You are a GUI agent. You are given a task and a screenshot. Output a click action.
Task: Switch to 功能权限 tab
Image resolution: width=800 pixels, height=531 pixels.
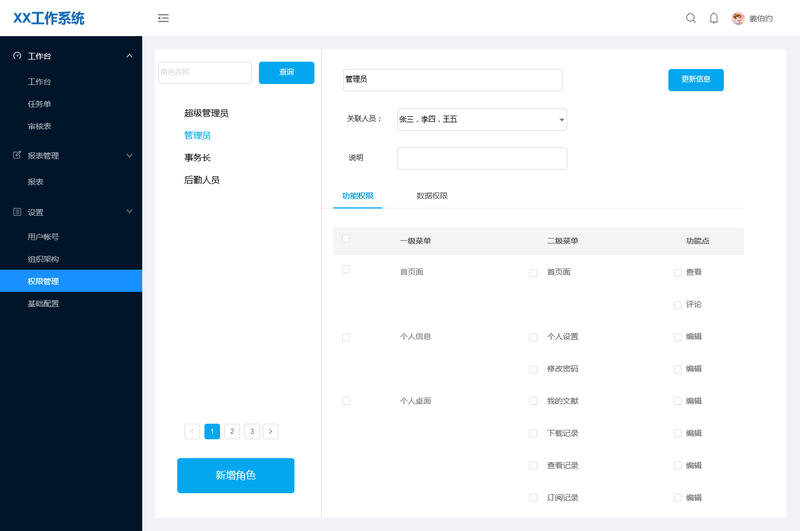358,196
